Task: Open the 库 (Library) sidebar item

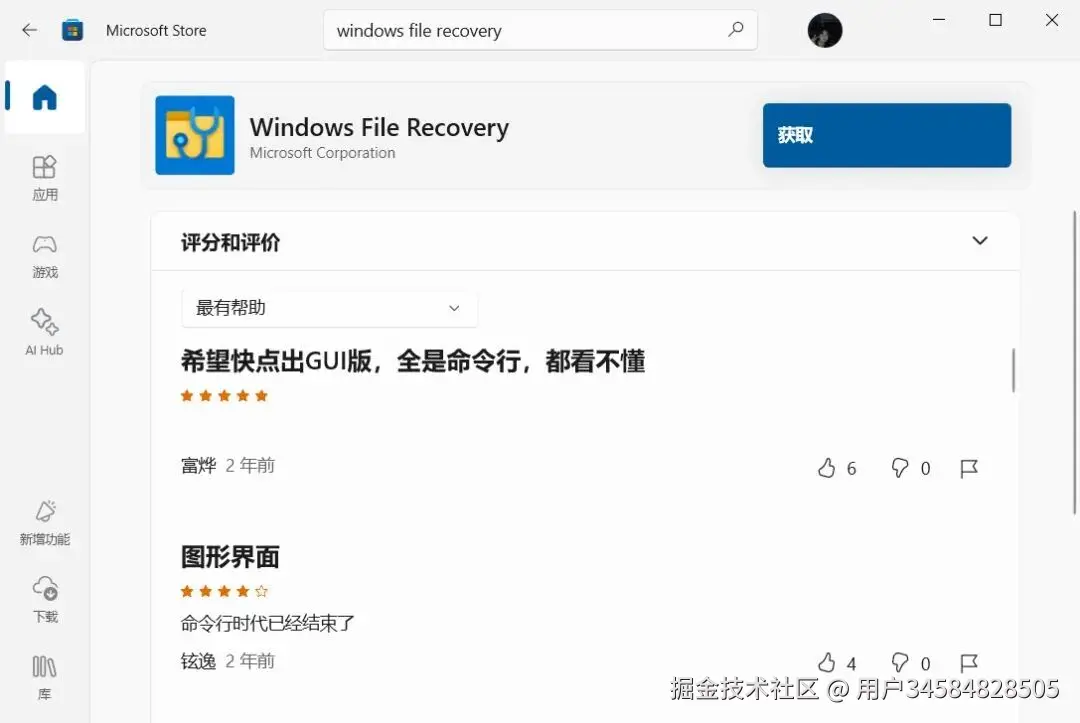Action: coord(45,678)
